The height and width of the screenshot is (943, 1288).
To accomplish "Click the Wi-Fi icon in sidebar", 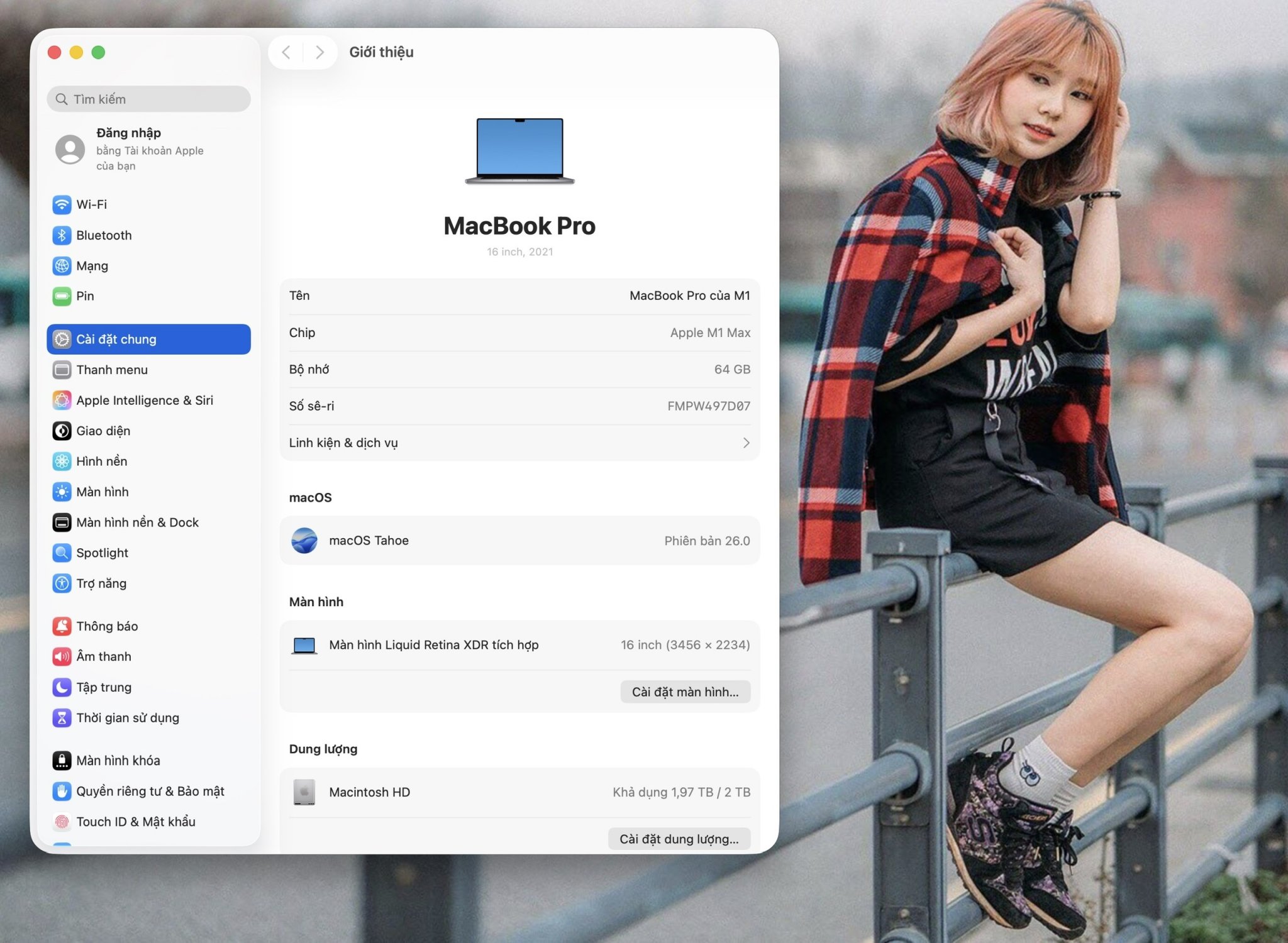I will tap(62, 204).
